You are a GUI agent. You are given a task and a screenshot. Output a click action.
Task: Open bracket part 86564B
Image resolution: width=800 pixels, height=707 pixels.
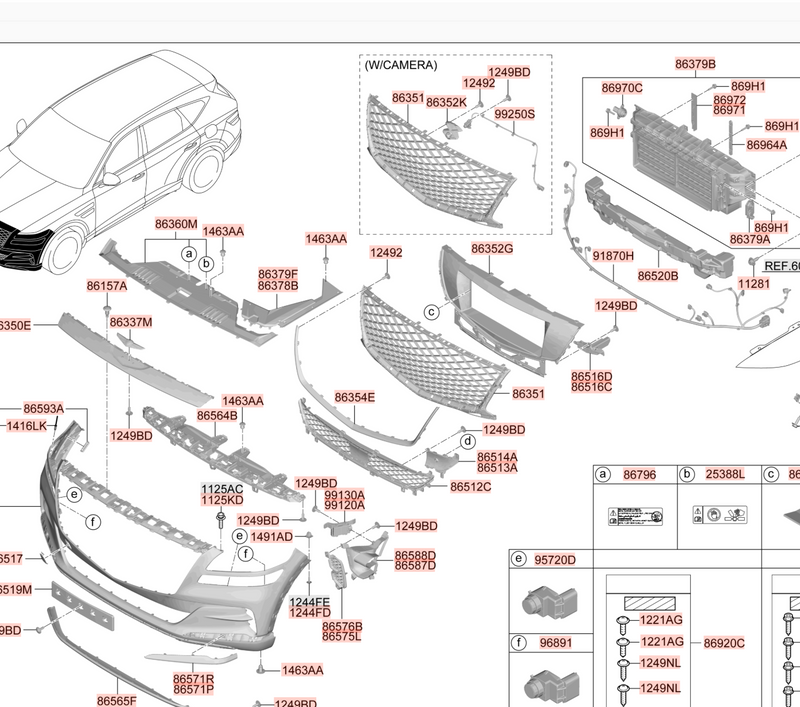217,416
